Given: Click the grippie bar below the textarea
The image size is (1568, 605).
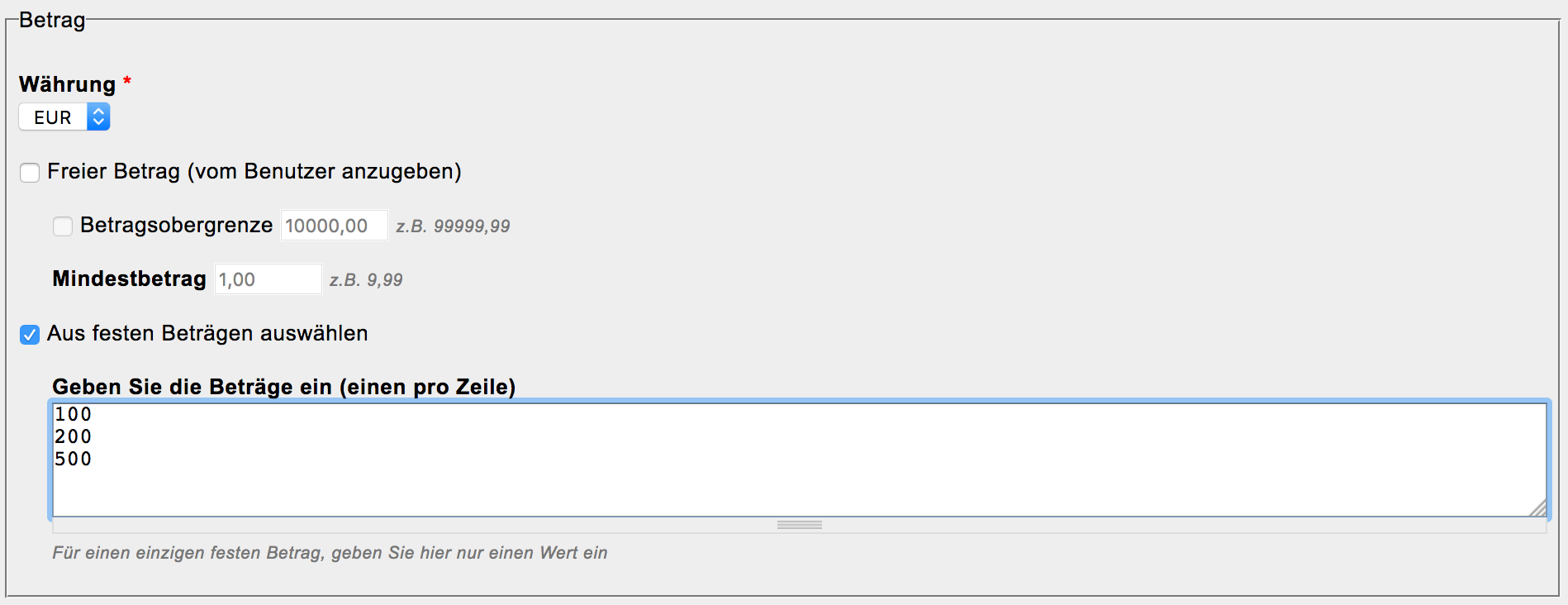Looking at the screenshot, I should (x=799, y=525).
